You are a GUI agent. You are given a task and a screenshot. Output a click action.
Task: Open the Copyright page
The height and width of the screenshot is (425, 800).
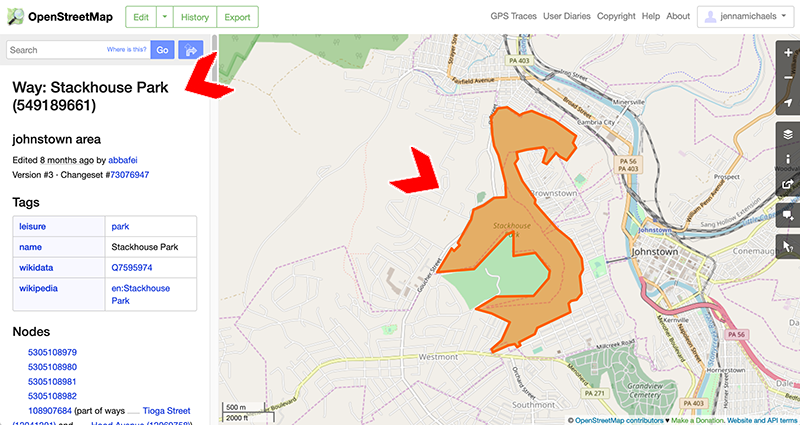[x=616, y=16]
